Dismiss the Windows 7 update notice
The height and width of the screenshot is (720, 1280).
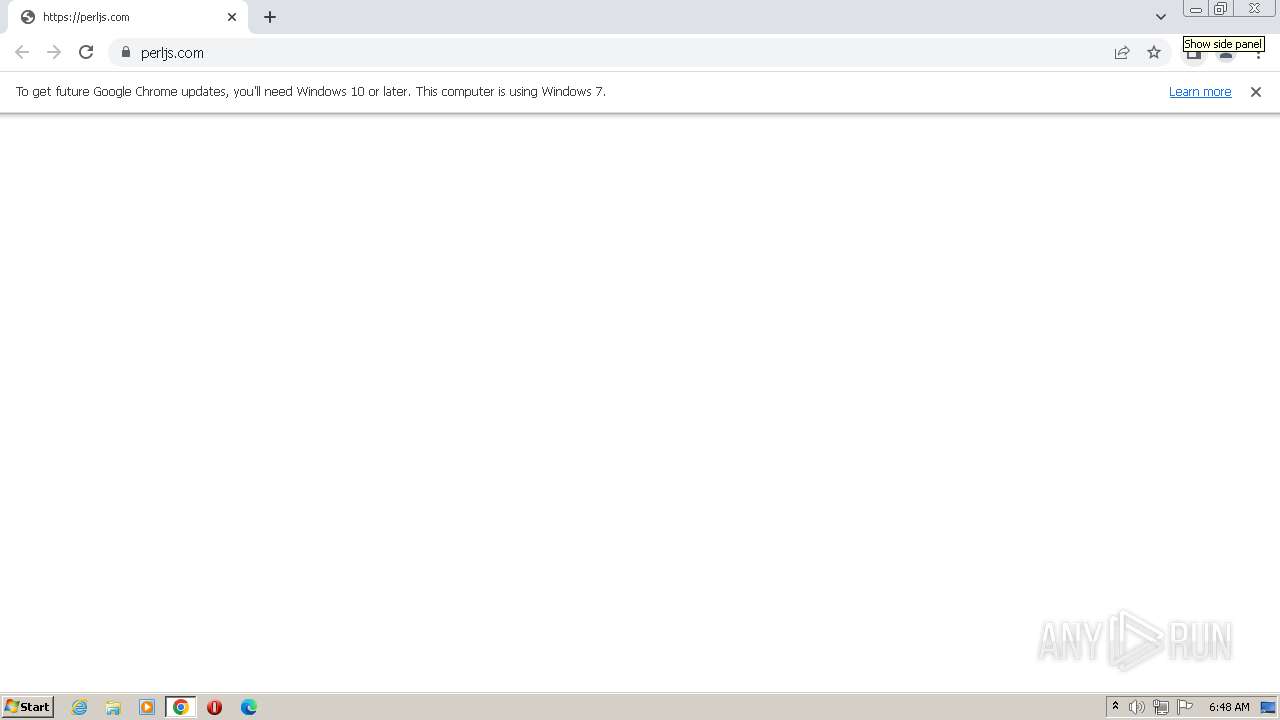1256,91
